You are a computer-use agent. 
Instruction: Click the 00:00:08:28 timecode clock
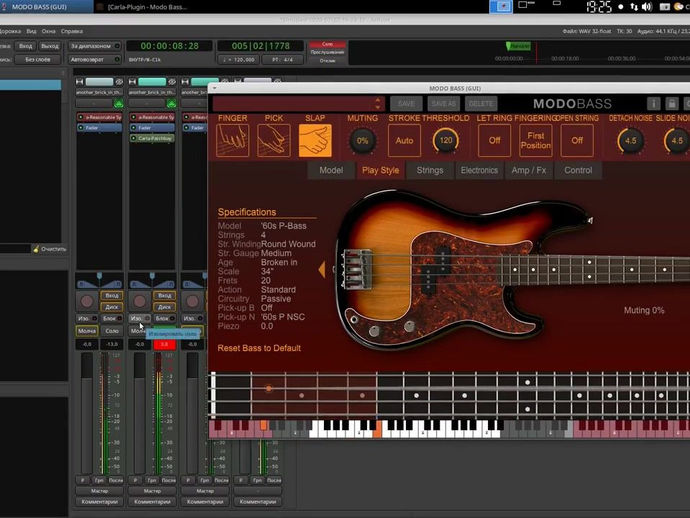[169, 46]
